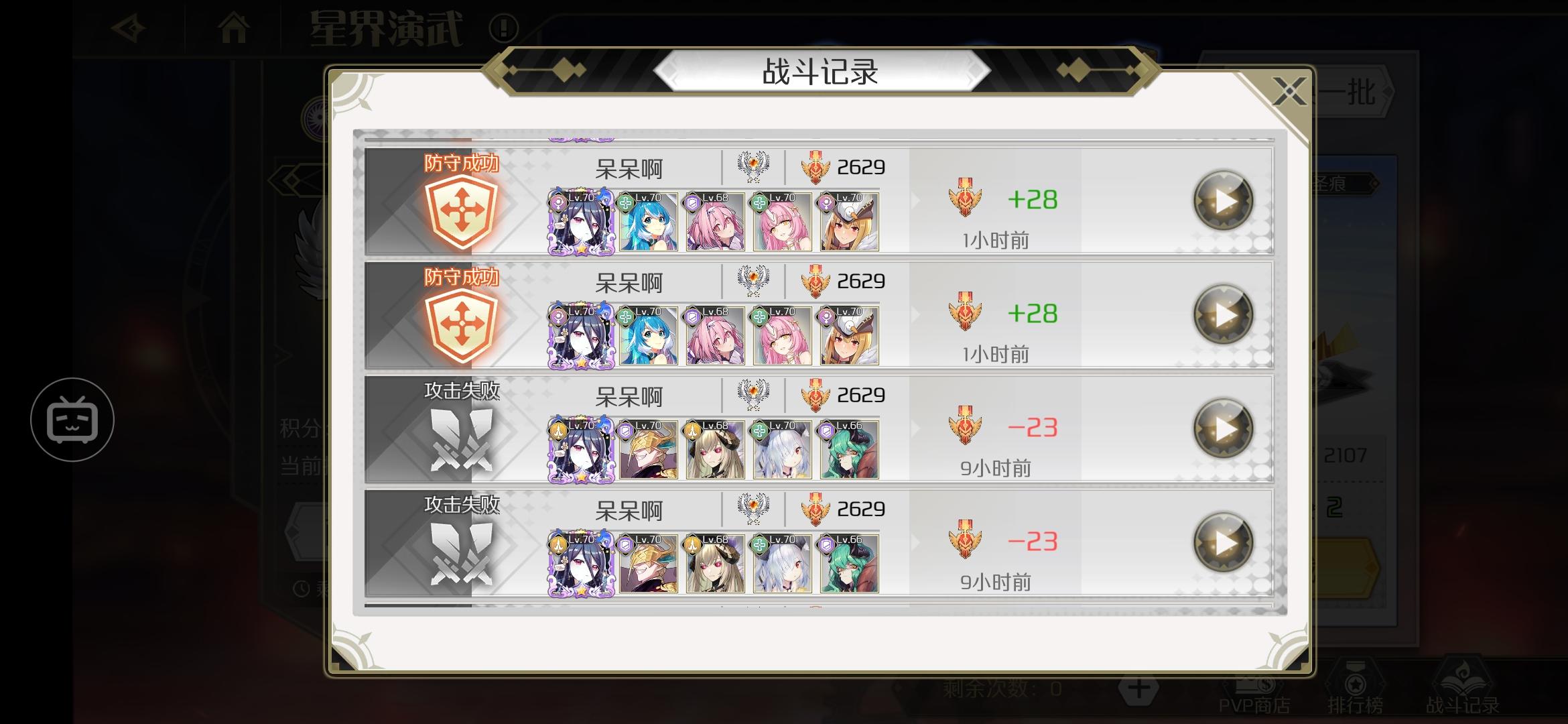Viewport: 1568px width, 724px height.
Task: Click player name 呆呆啊 in first record
Action: point(629,169)
